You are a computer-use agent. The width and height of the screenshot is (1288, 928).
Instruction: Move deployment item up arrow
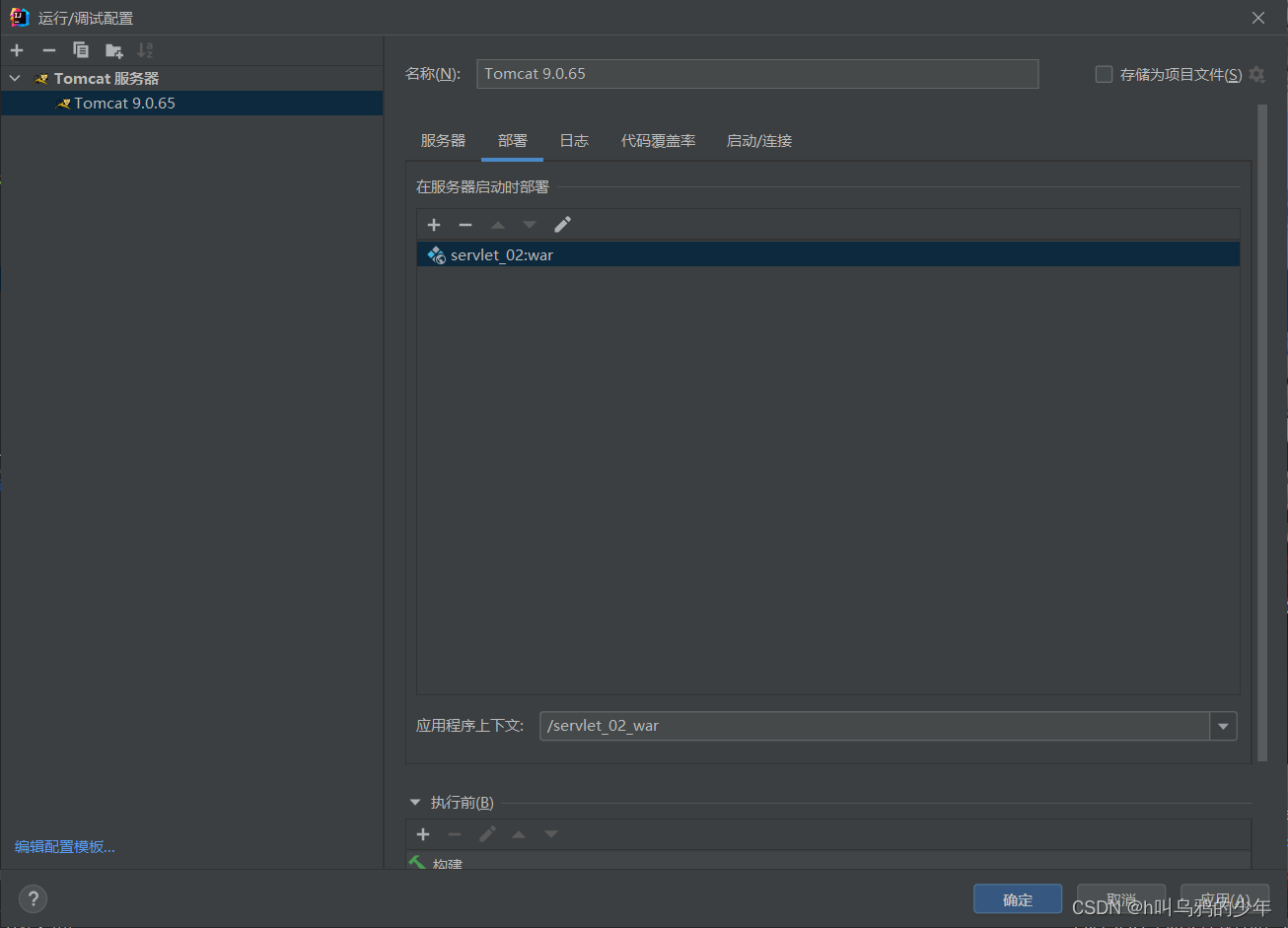pos(498,225)
